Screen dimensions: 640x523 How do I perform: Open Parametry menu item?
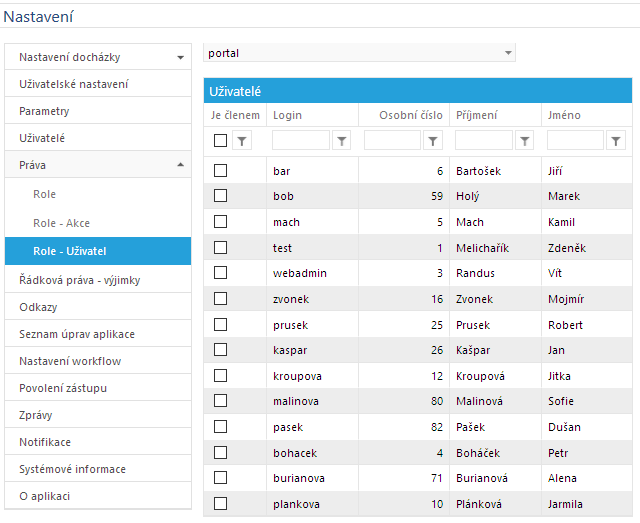pyautogui.click(x=98, y=111)
